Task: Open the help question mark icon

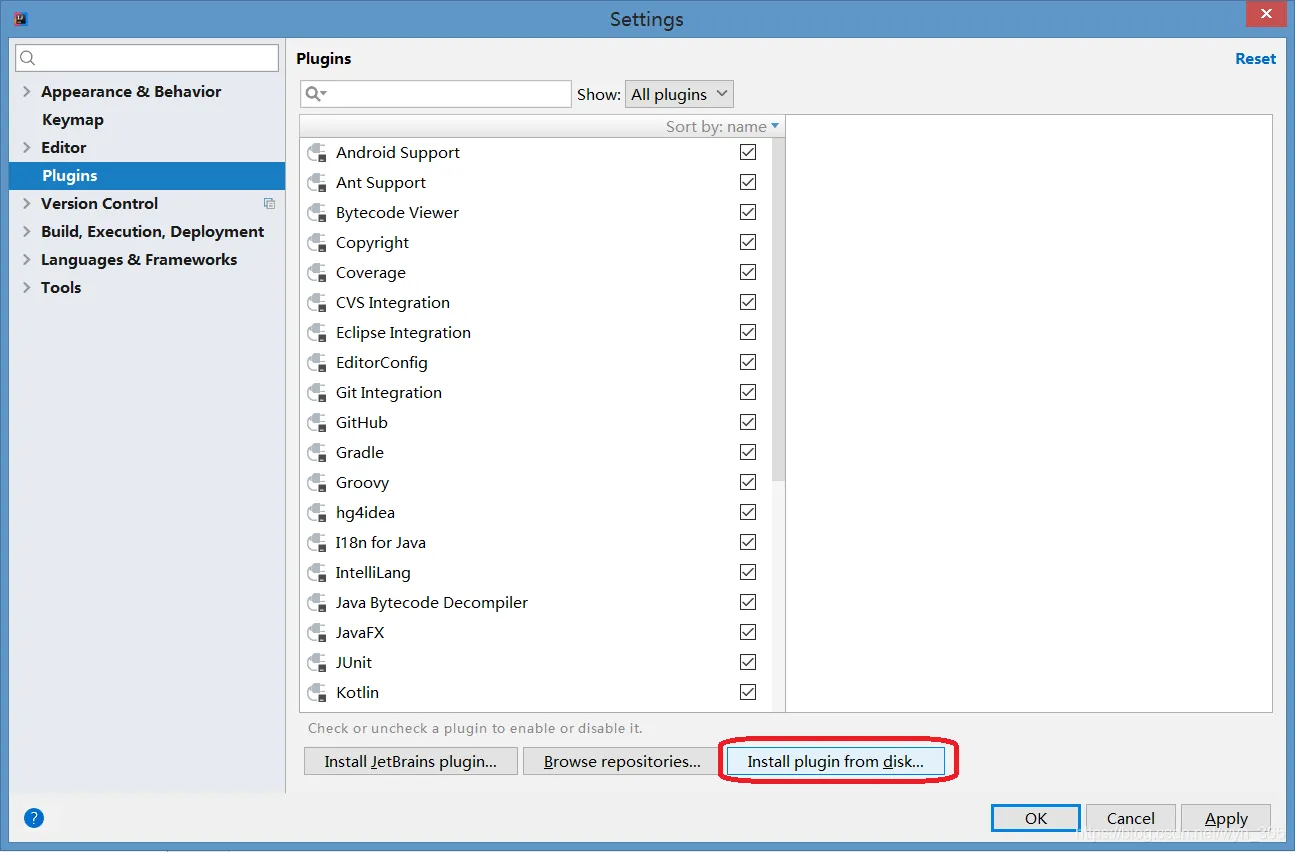Action: pos(34,818)
